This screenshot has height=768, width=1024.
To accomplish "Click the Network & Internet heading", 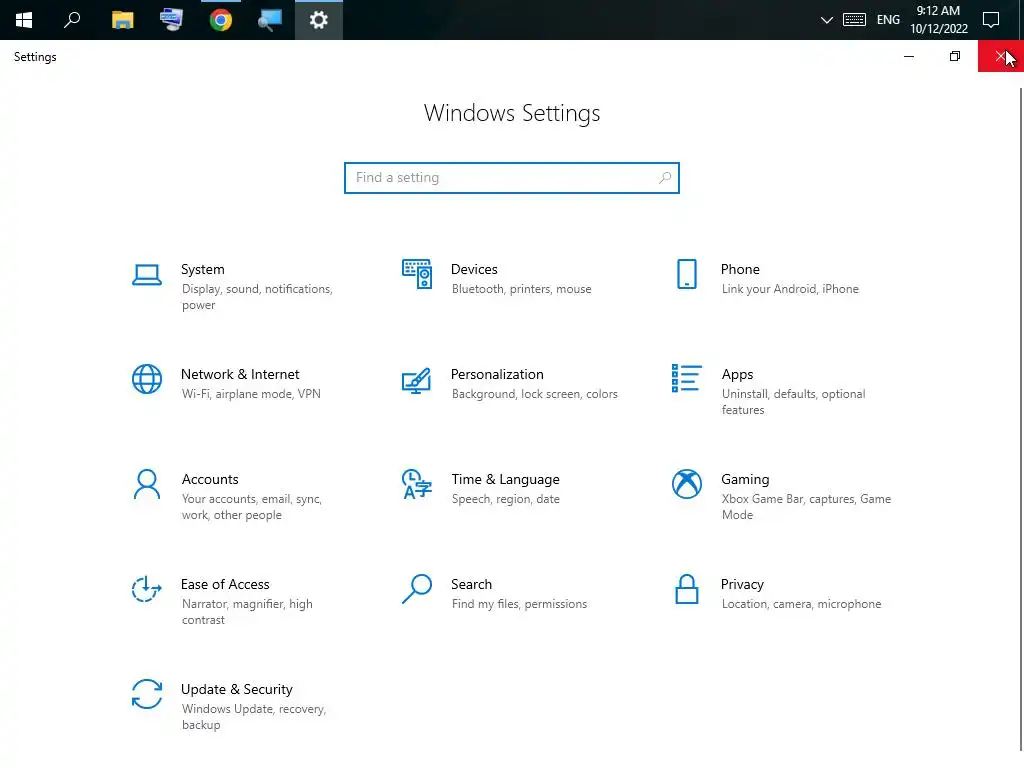I will click(x=240, y=374).
